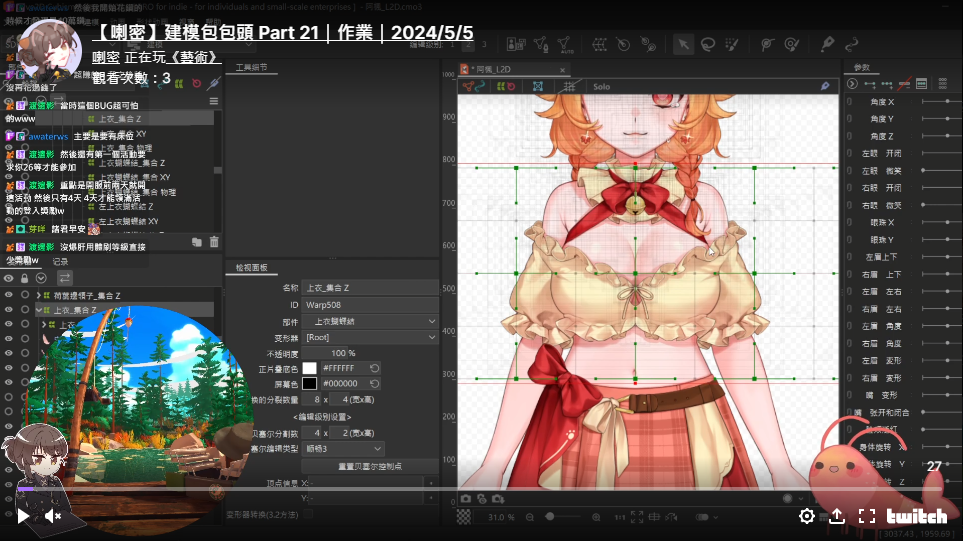Play the Twitch video
This screenshot has width=963, height=541.
click(23, 515)
